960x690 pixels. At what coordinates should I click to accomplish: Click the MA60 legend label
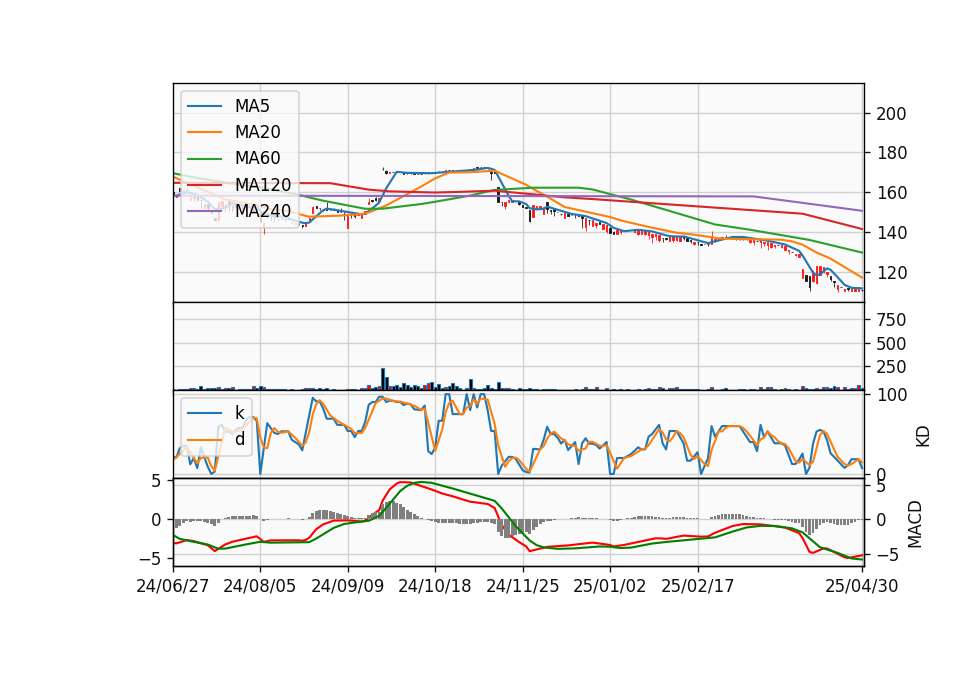click(258, 159)
